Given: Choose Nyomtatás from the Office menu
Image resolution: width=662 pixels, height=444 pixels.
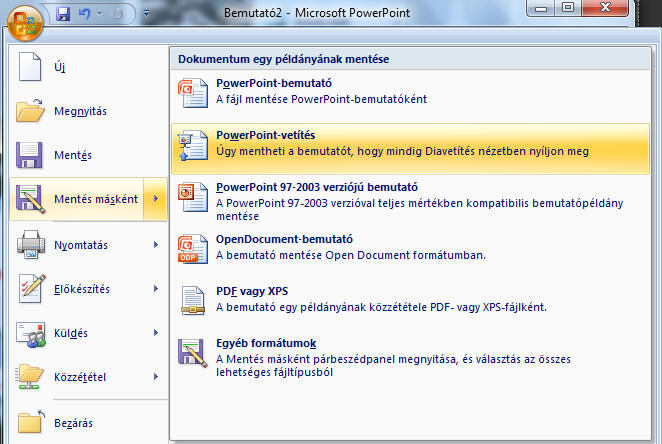Looking at the screenshot, I should pos(81,245).
